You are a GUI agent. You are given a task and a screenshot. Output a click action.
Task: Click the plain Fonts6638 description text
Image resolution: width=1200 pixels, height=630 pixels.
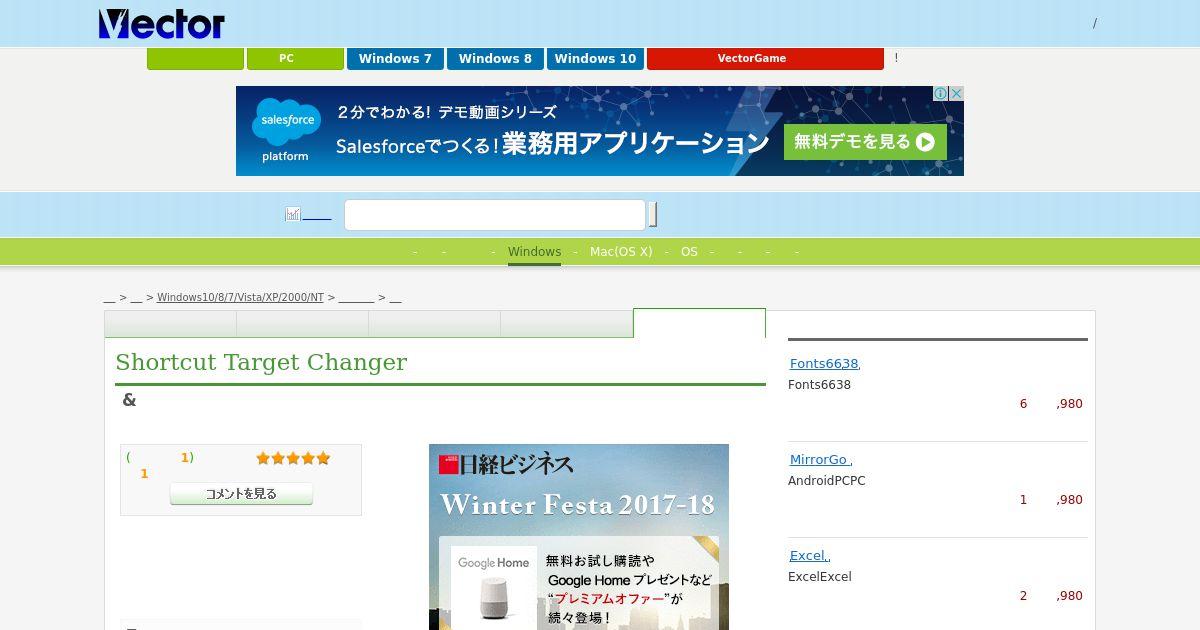[819, 385]
